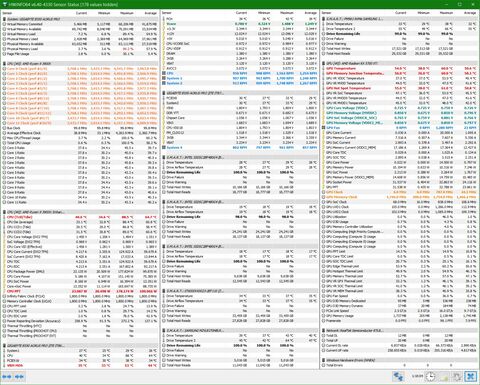
Task: Collapse the S.M.A.R.T. Samsung NVMe group at top right
Action: point(399,19)
